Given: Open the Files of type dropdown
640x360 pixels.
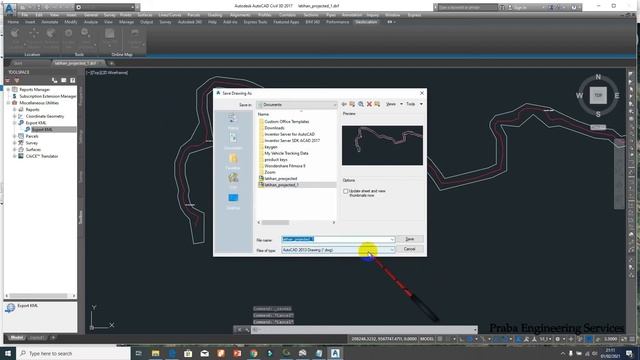Looking at the screenshot, I should point(338,249).
